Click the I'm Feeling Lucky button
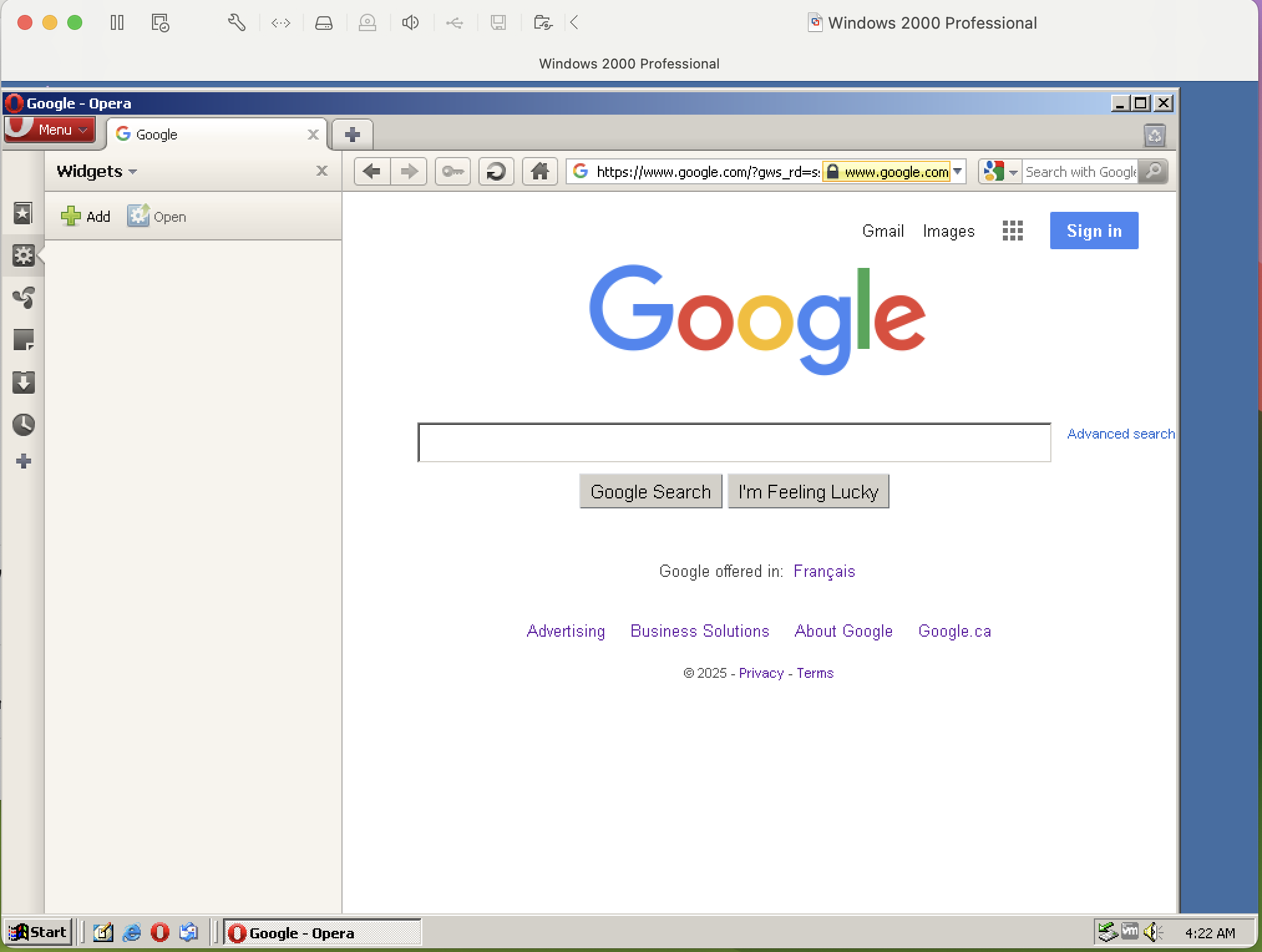The height and width of the screenshot is (952, 1262). tap(808, 492)
